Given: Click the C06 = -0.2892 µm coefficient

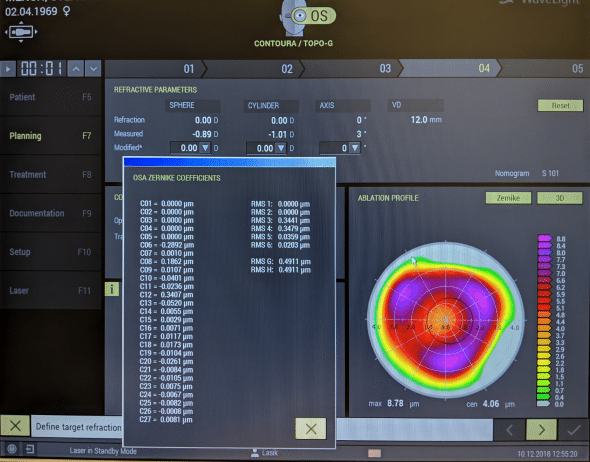Looking at the screenshot, I should 167,245.
